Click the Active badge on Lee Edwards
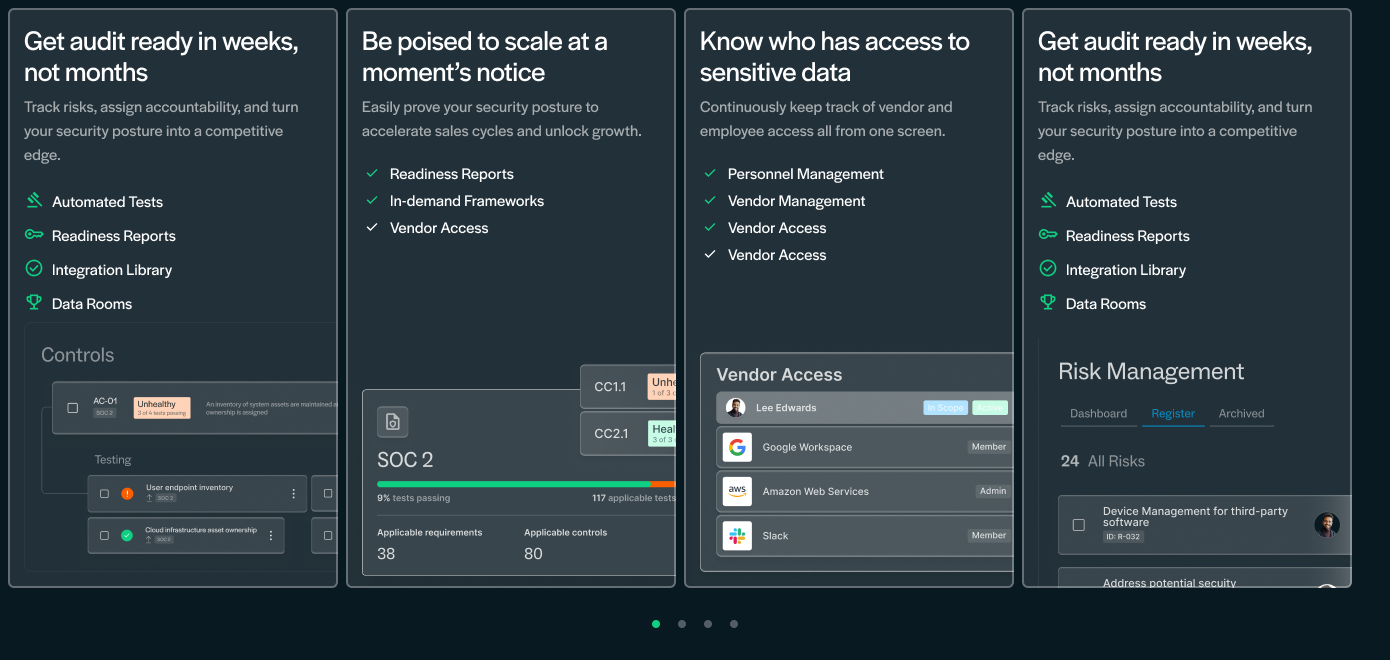Screen dimensions: 1390x660 point(990,407)
